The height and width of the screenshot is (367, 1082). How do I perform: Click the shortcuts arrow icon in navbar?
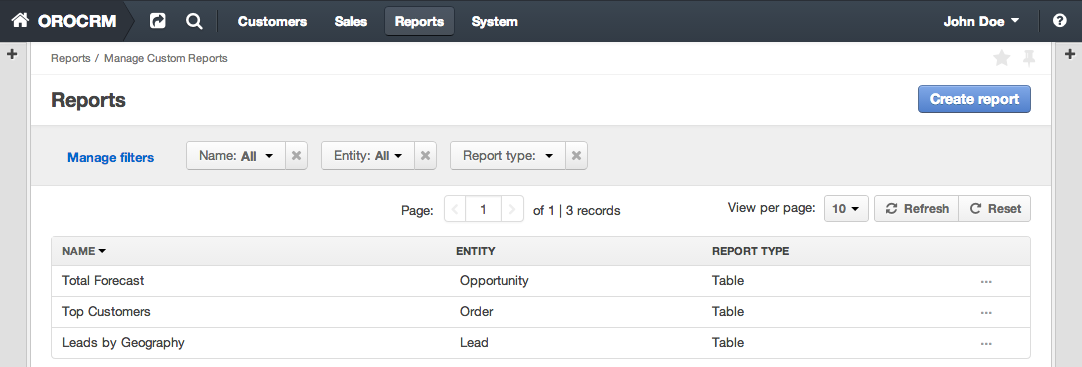[x=158, y=21]
